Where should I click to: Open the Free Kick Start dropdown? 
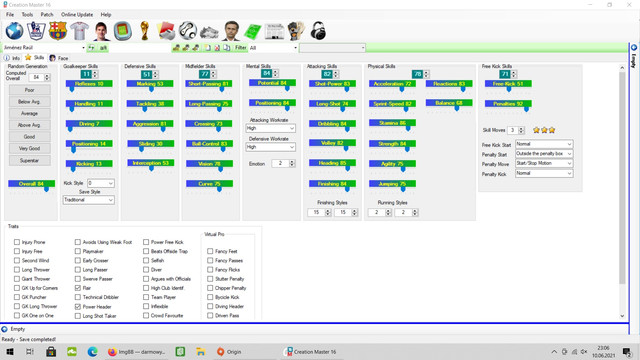pyautogui.click(x=544, y=144)
